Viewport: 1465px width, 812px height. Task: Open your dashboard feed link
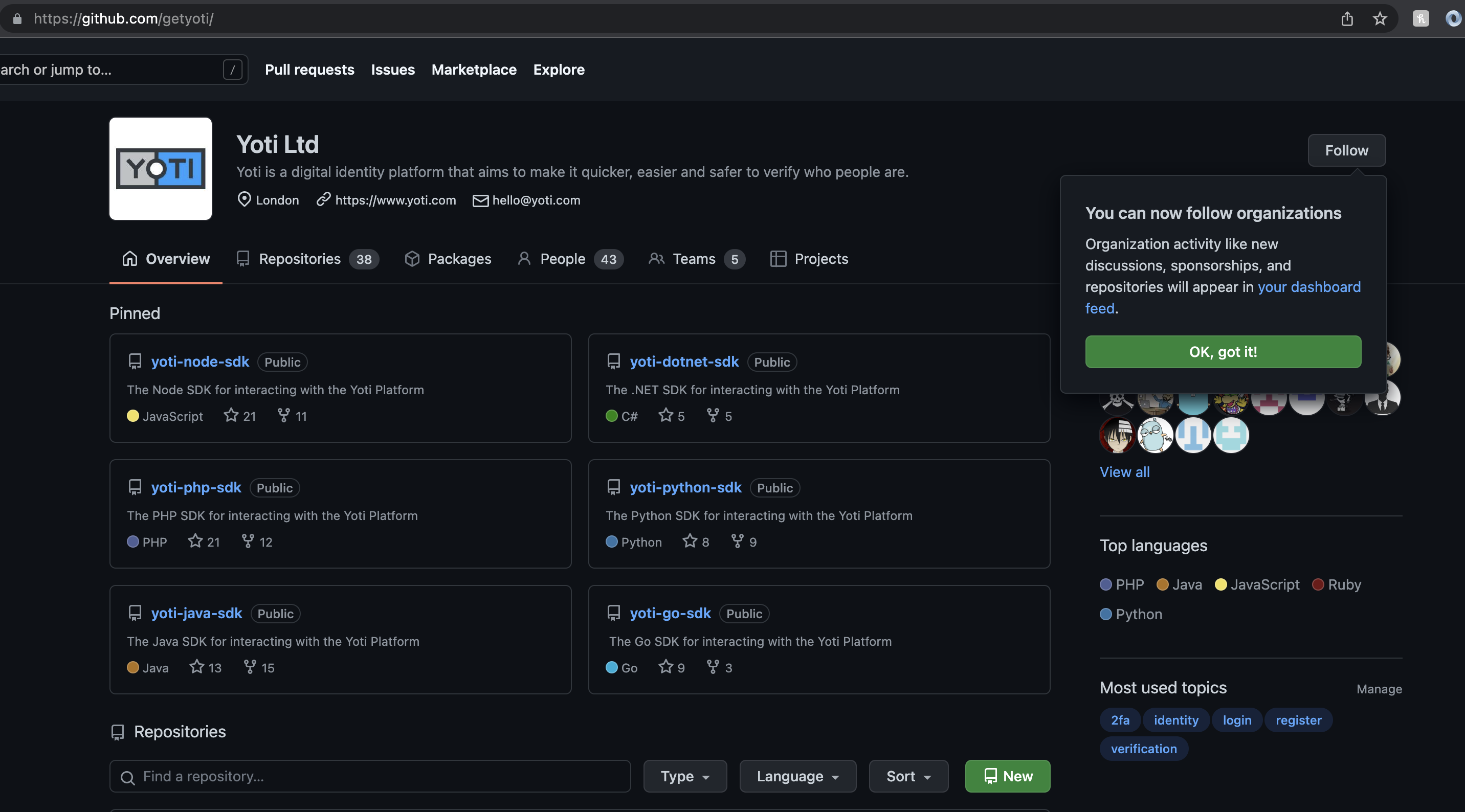(1308, 287)
